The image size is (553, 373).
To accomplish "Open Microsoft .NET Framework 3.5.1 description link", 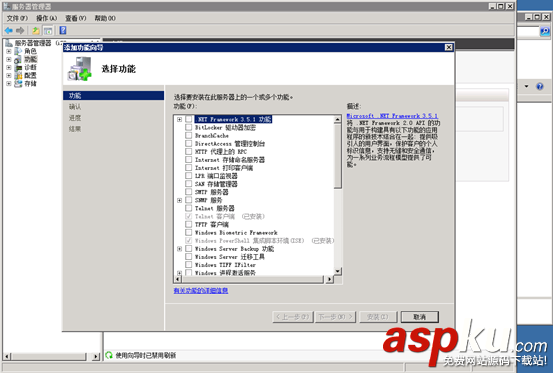I will (x=392, y=116).
